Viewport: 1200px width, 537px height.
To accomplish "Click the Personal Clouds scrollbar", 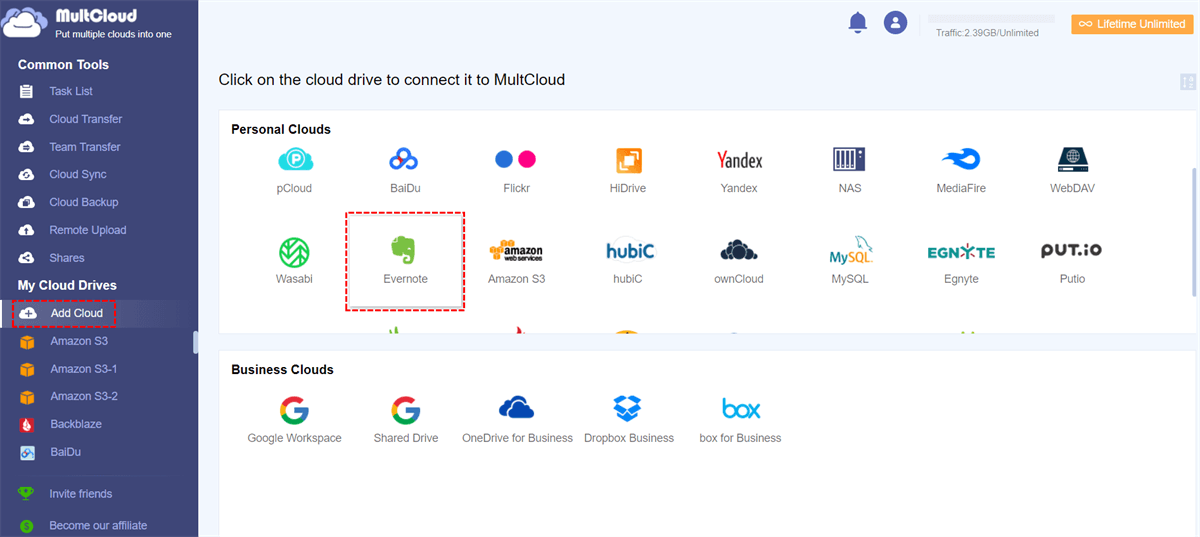I will 1193,231.
